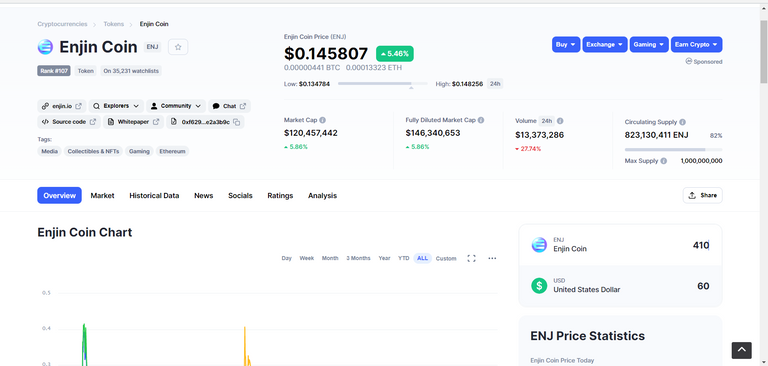The image size is (768, 366).
Task: Toggle chart fullscreen icon
Action: tap(472, 258)
